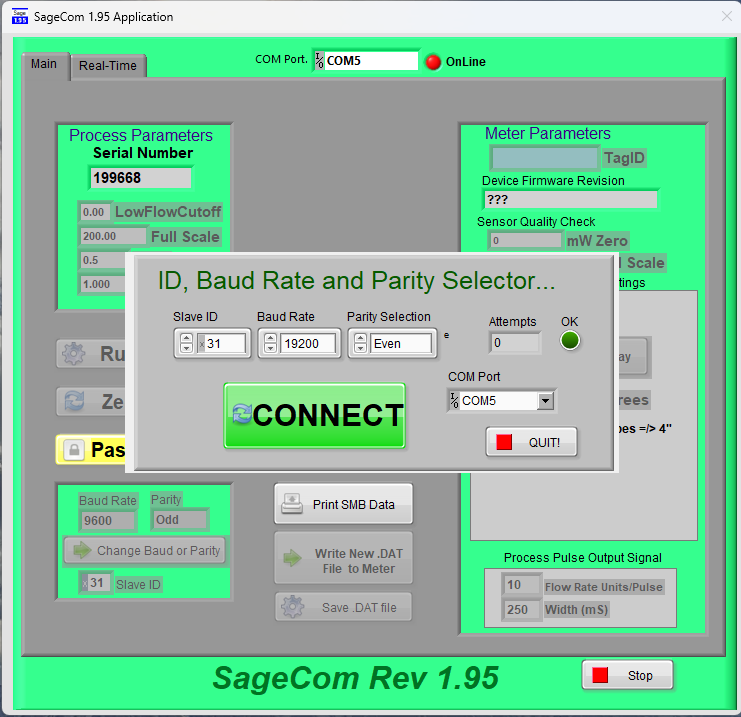Click the refresh icon on CONNECT button

242,414
